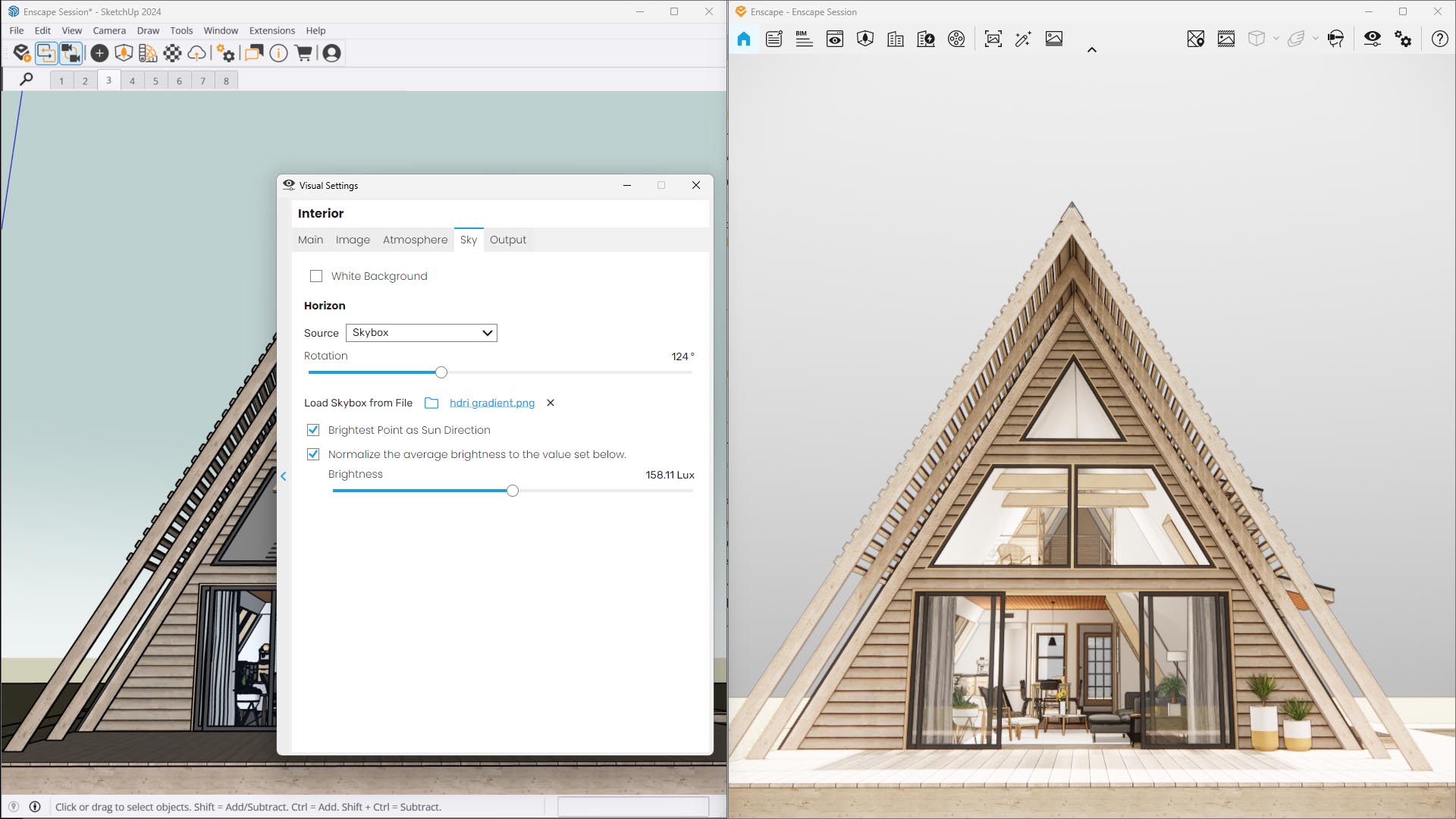The width and height of the screenshot is (1456, 819).
Task: Enable the White Background checkbox
Action: click(316, 276)
